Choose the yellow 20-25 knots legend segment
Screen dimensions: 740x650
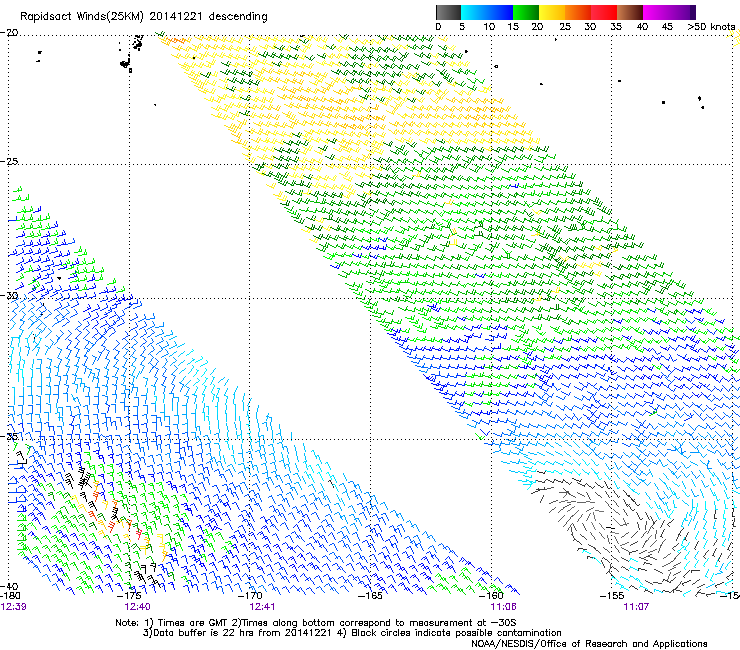552,12
